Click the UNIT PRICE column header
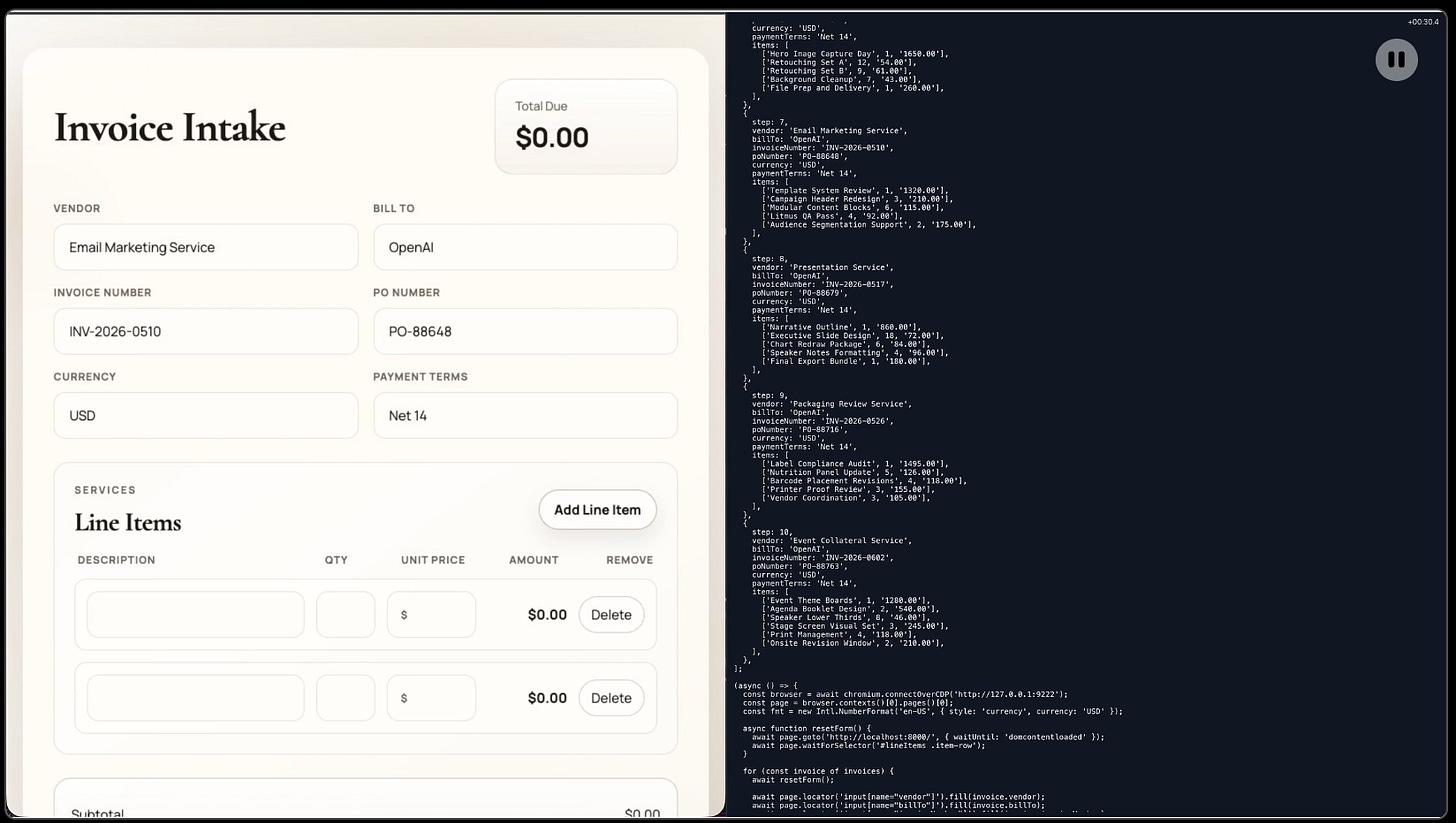 coord(433,560)
